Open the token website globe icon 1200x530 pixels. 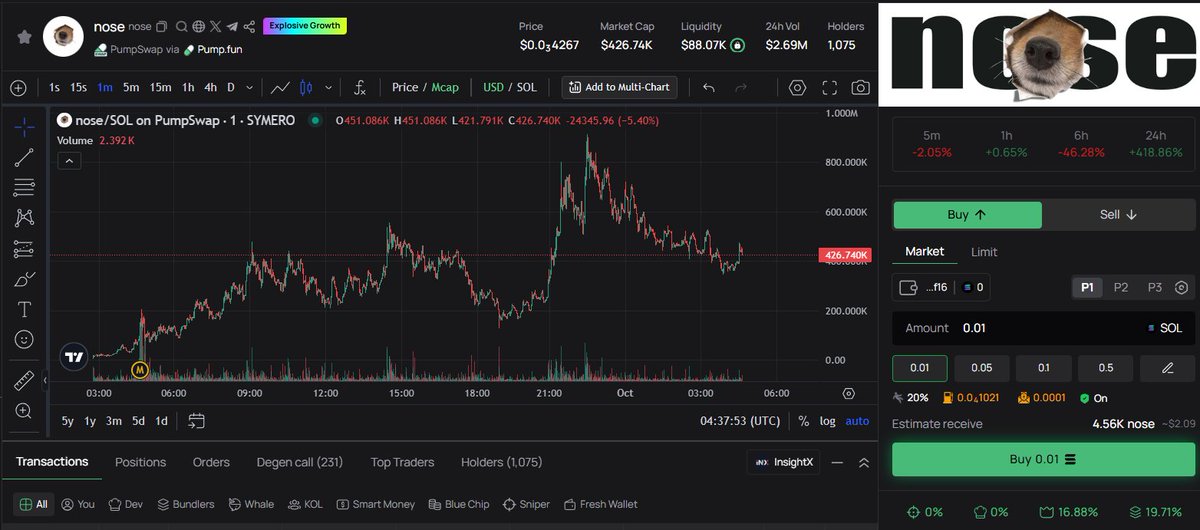[198, 27]
